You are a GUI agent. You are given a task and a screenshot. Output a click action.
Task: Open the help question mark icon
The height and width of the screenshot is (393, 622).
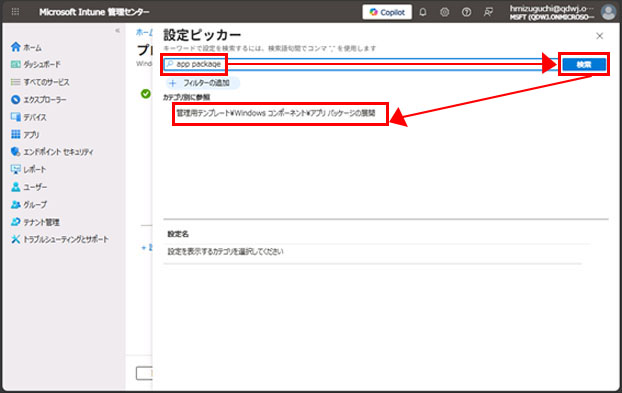point(466,12)
